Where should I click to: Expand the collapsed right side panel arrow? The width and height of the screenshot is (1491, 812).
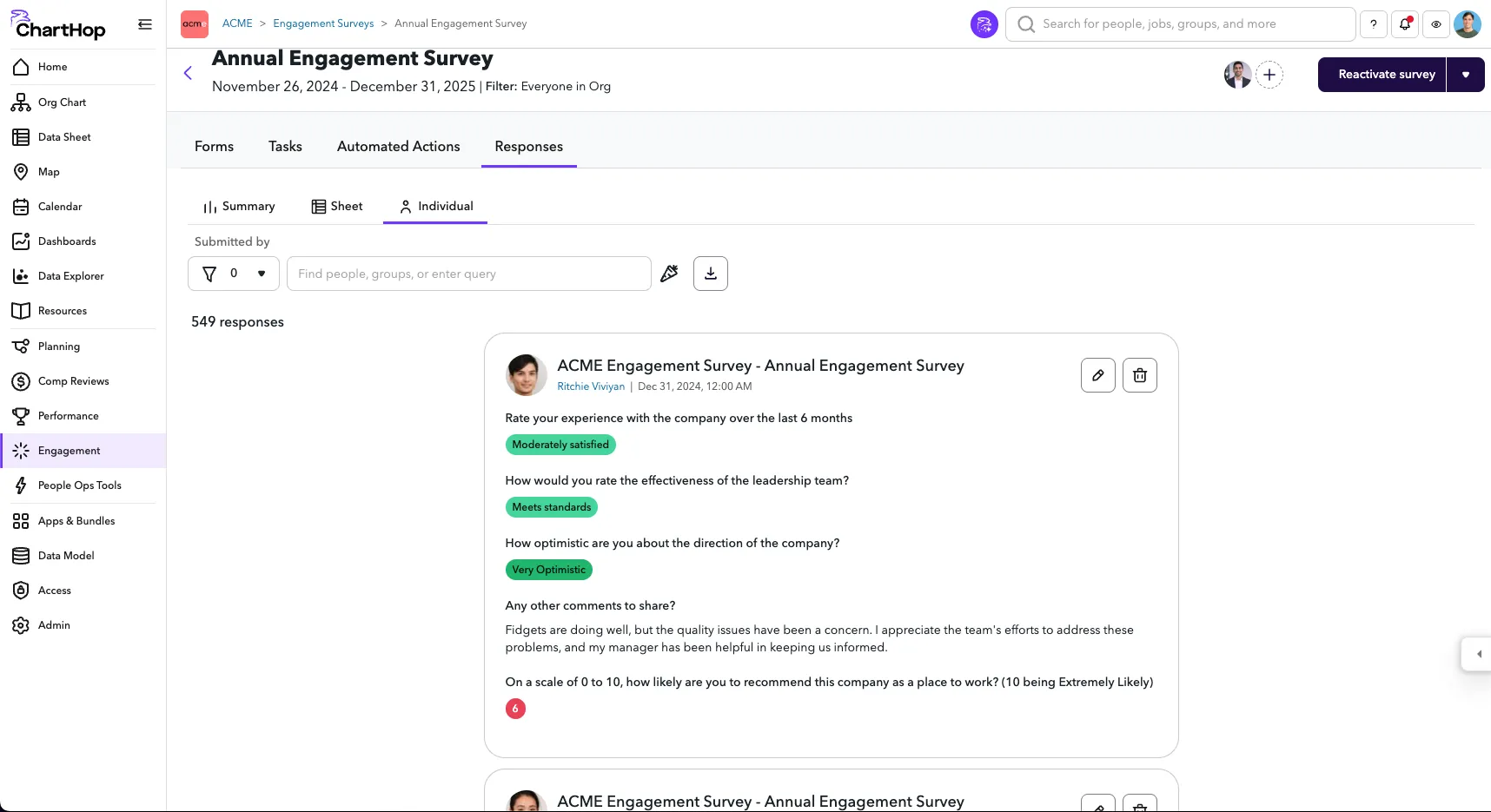tap(1478, 654)
